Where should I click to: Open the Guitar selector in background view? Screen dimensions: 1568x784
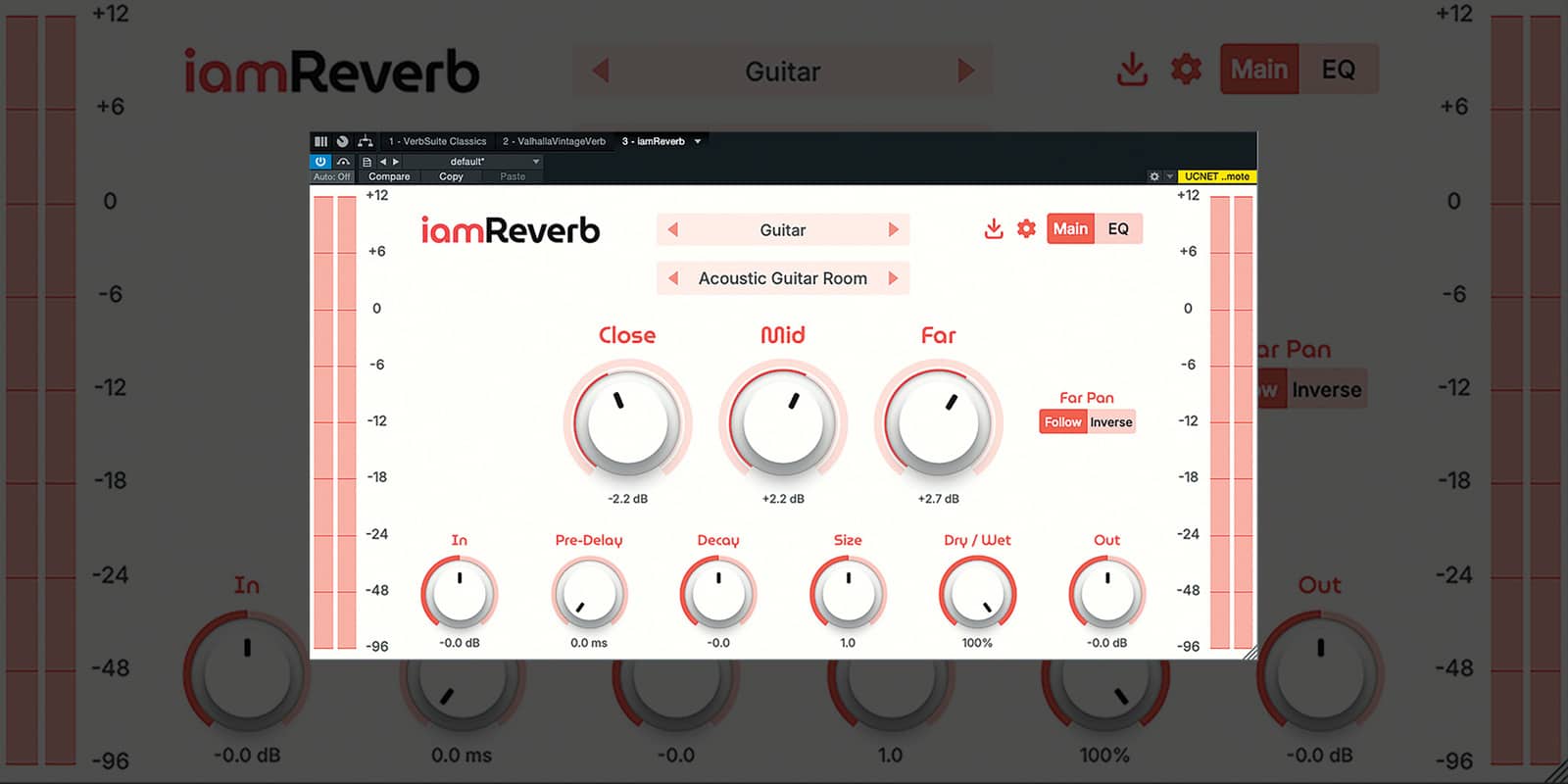(782, 71)
